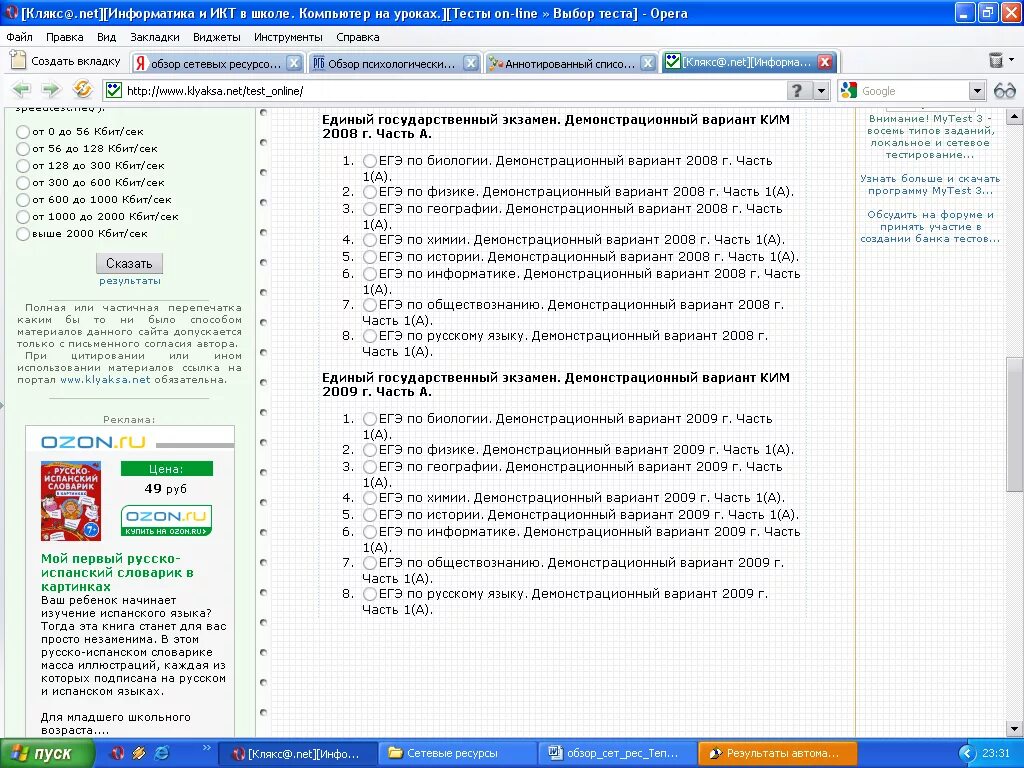The image size is (1024, 768).
Task: Open the Инструменты menu
Action: tap(288, 37)
